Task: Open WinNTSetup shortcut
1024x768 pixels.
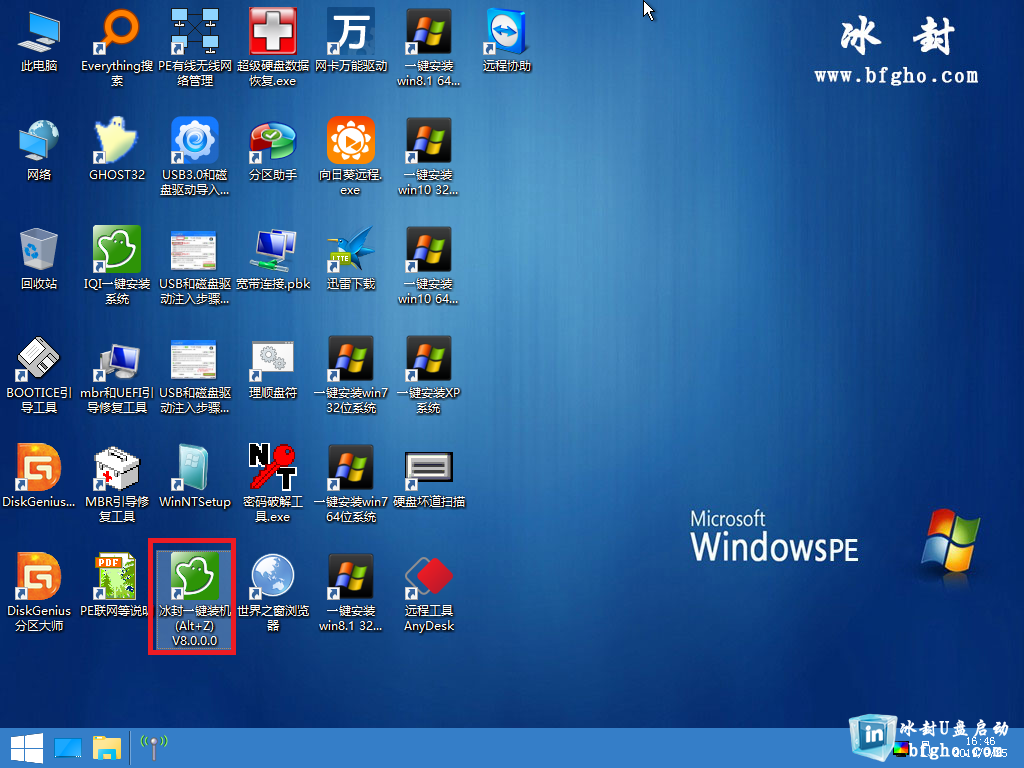Action: (x=195, y=477)
